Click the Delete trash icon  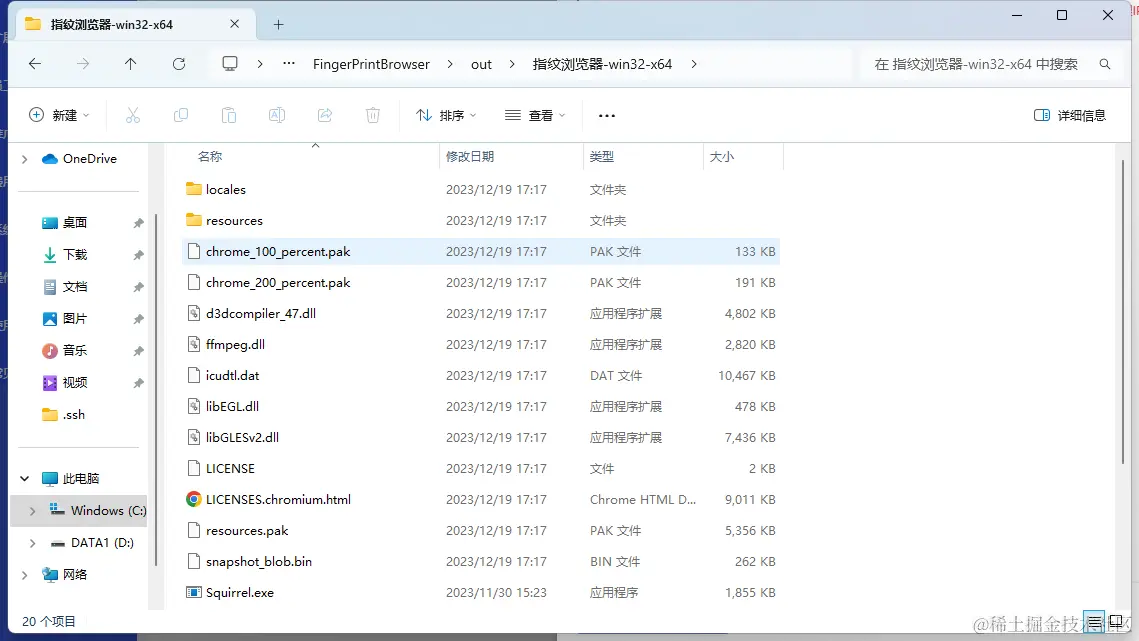coord(373,115)
